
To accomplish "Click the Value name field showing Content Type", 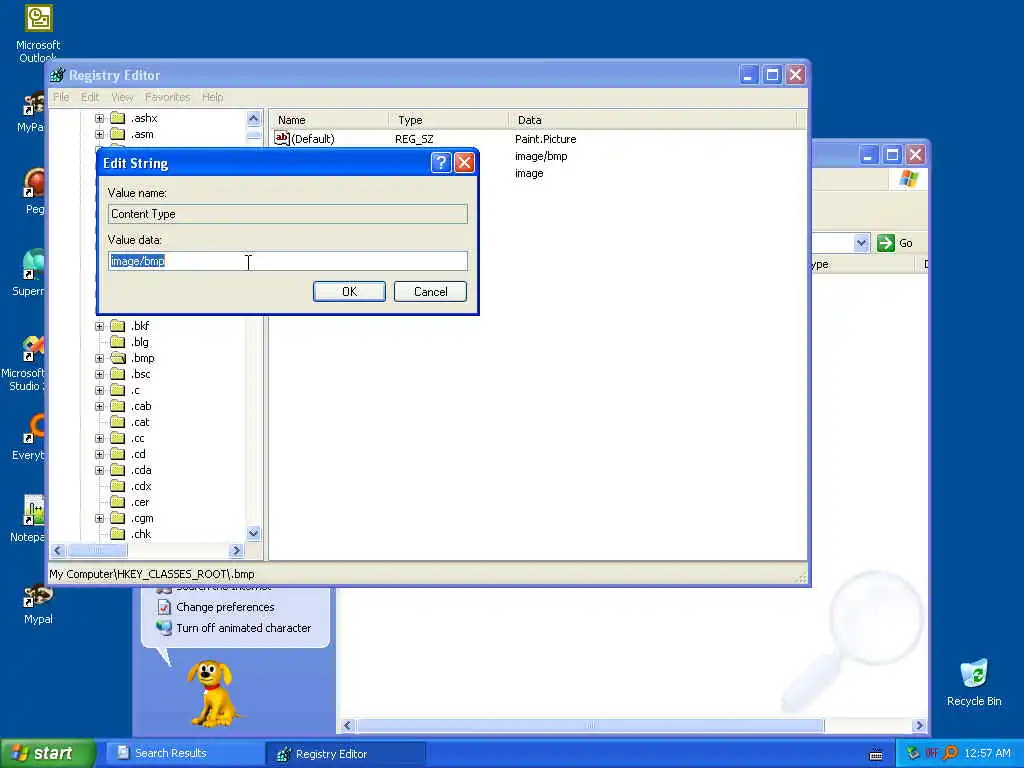I will pos(288,214).
